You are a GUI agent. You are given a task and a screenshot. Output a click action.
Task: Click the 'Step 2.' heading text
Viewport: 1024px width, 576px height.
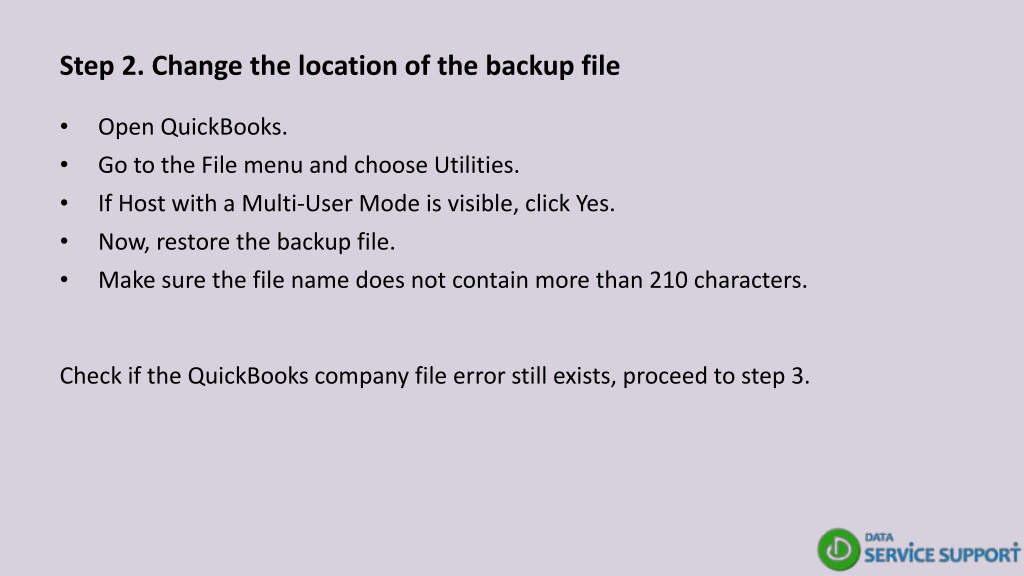tap(102, 66)
